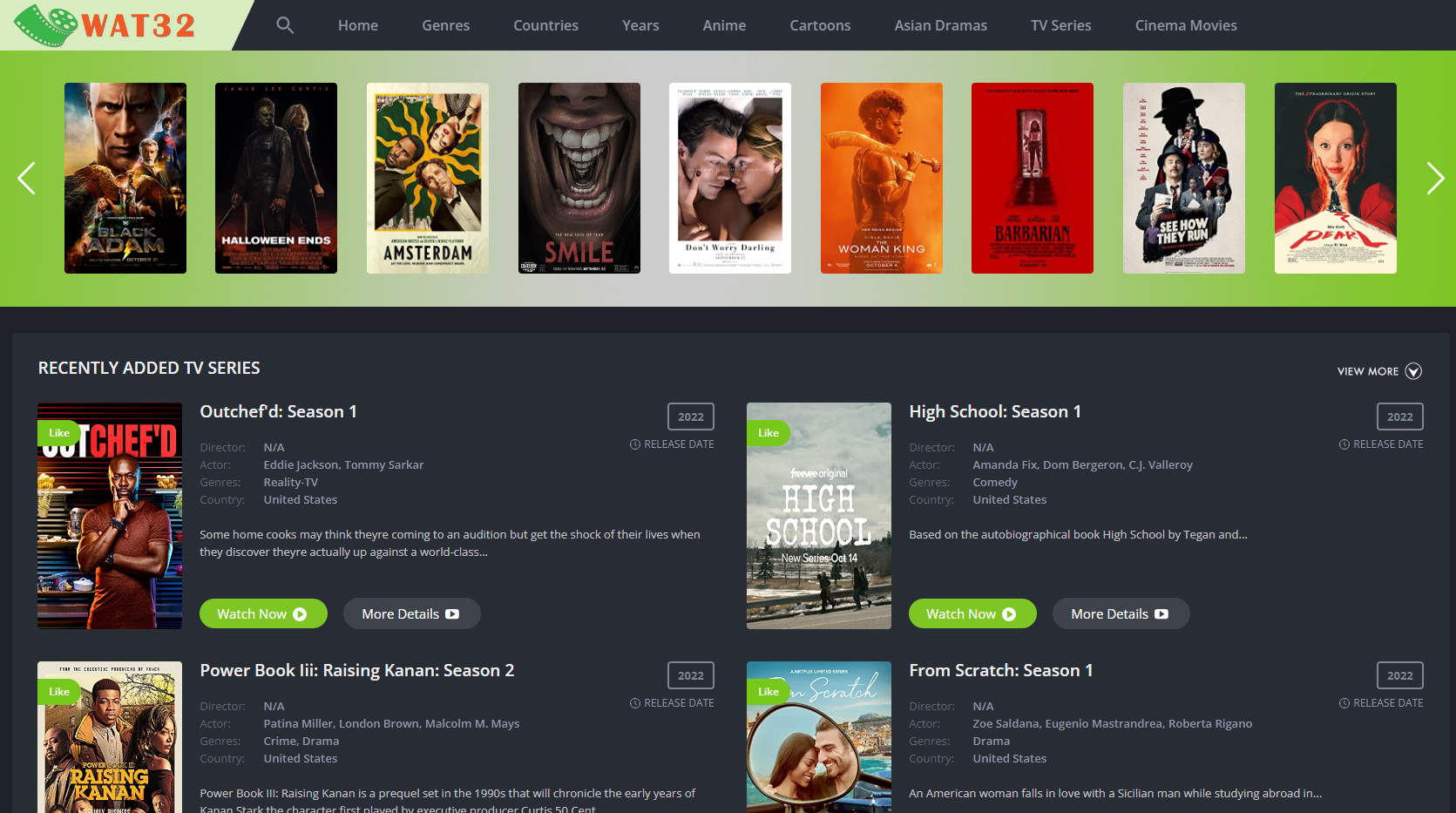1456x813 pixels.
Task: Open the Genres menu
Action: click(x=445, y=25)
